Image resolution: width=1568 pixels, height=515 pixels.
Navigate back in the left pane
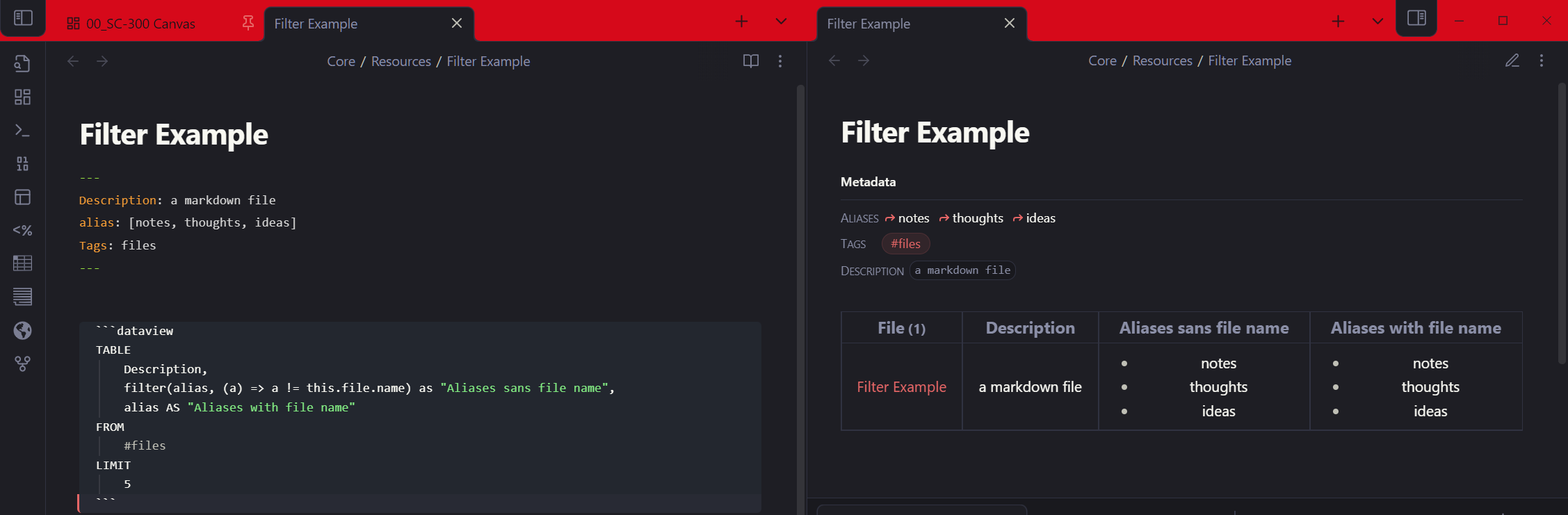tap(73, 61)
